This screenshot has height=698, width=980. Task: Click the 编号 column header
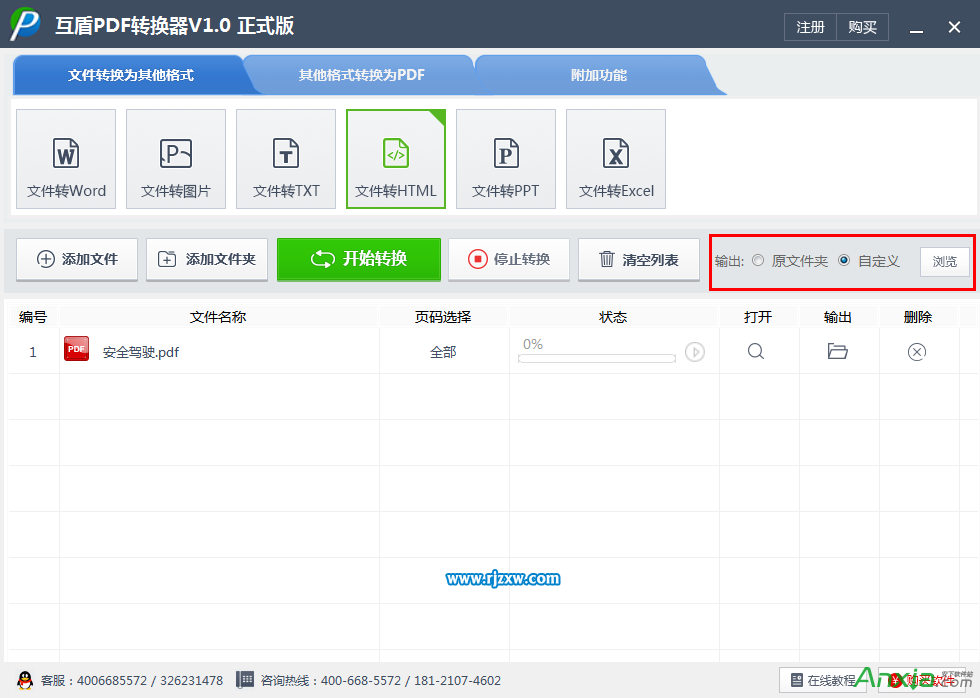pos(32,317)
